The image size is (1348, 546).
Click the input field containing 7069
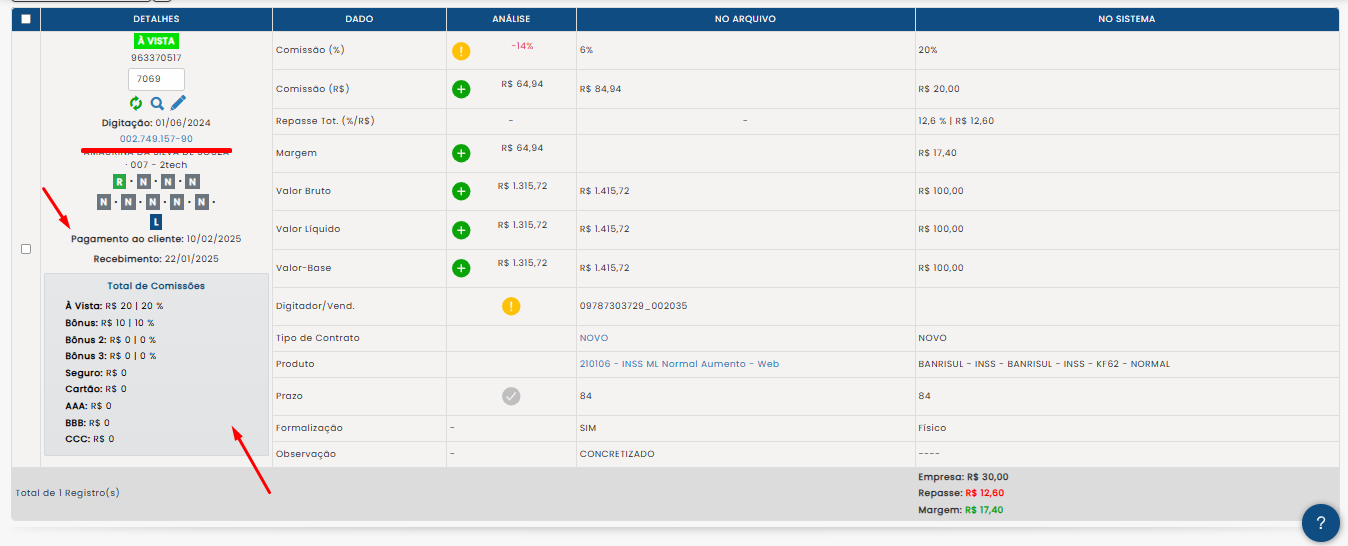[156, 79]
